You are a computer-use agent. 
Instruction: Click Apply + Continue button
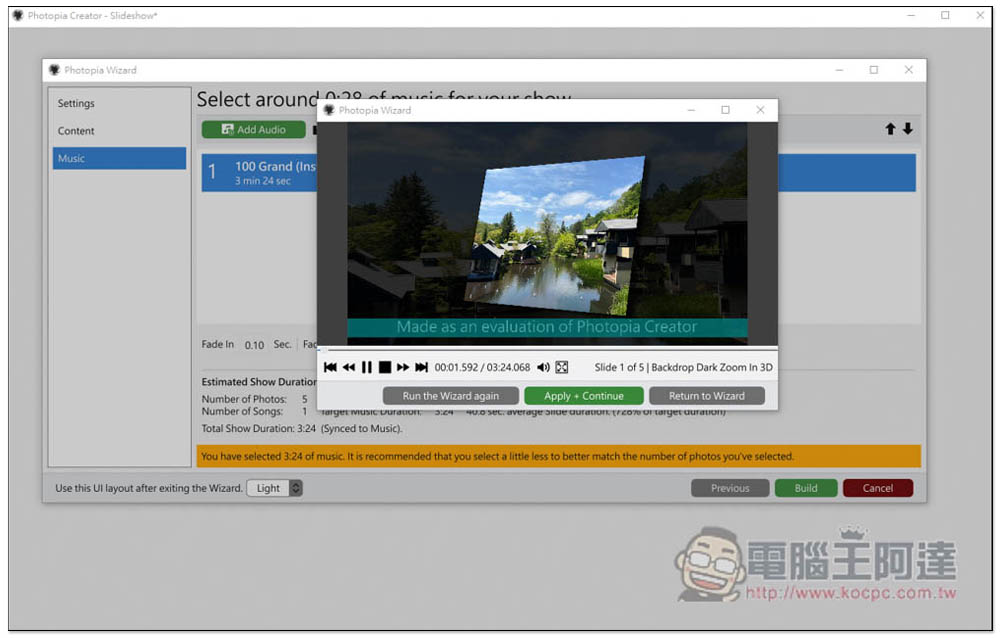click(583, 396)
